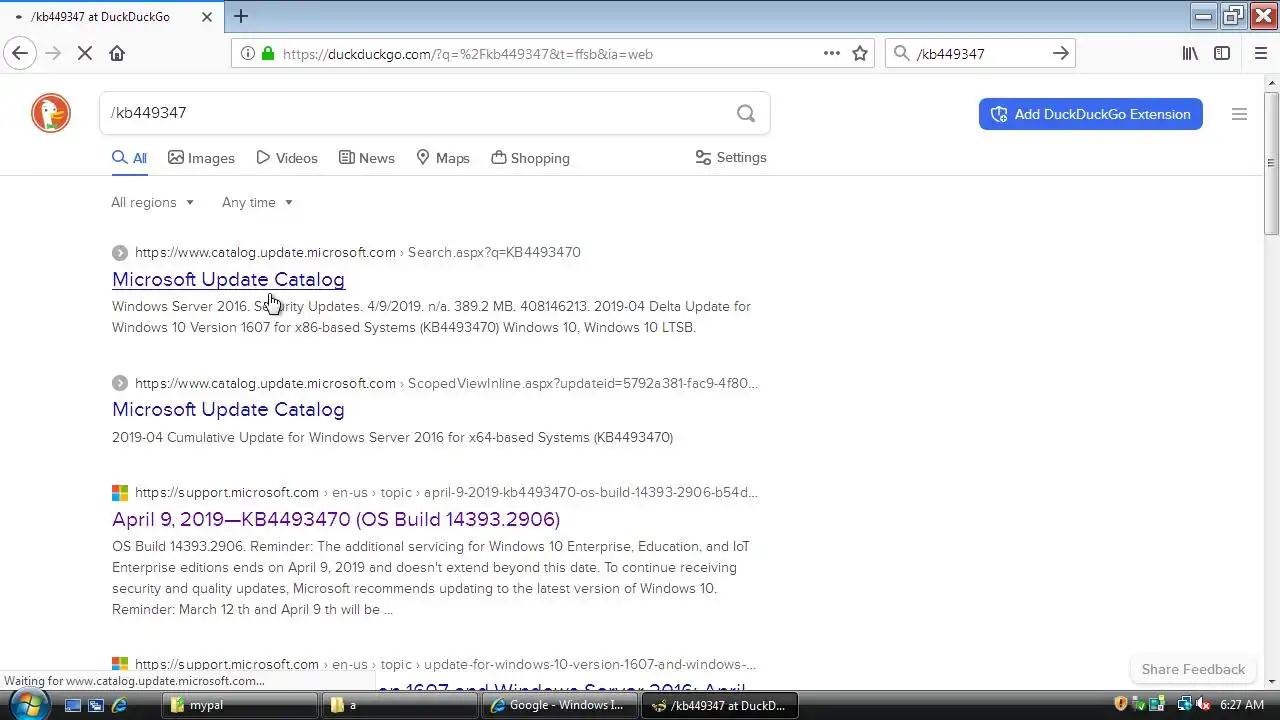Image resolution: width=1280 pixels, height=720 pixels.
Task: Go back to the previous page
Action: (x=20, y=53)
